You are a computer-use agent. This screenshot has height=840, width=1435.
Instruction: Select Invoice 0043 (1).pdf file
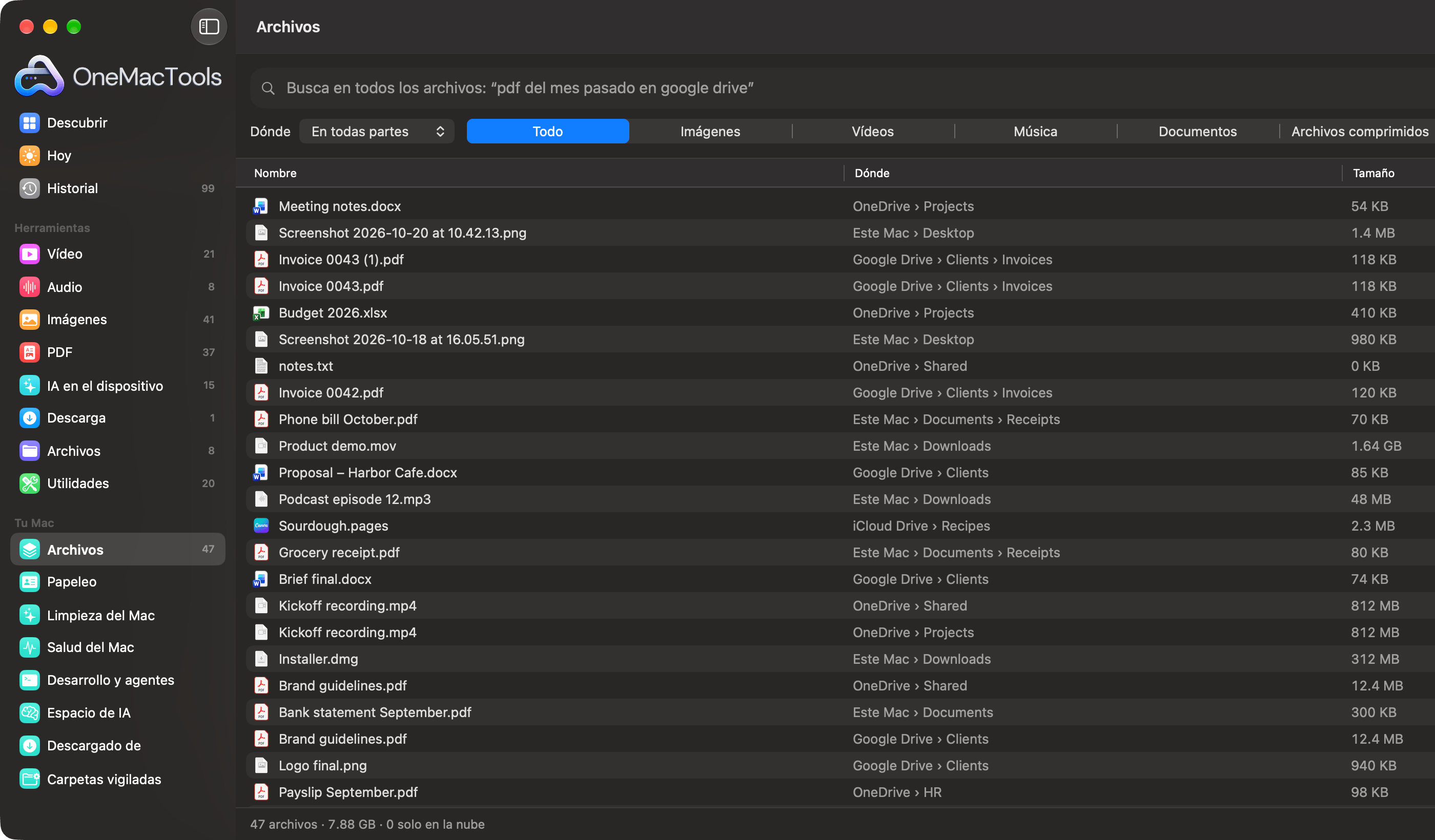click(x=840, y=260)
